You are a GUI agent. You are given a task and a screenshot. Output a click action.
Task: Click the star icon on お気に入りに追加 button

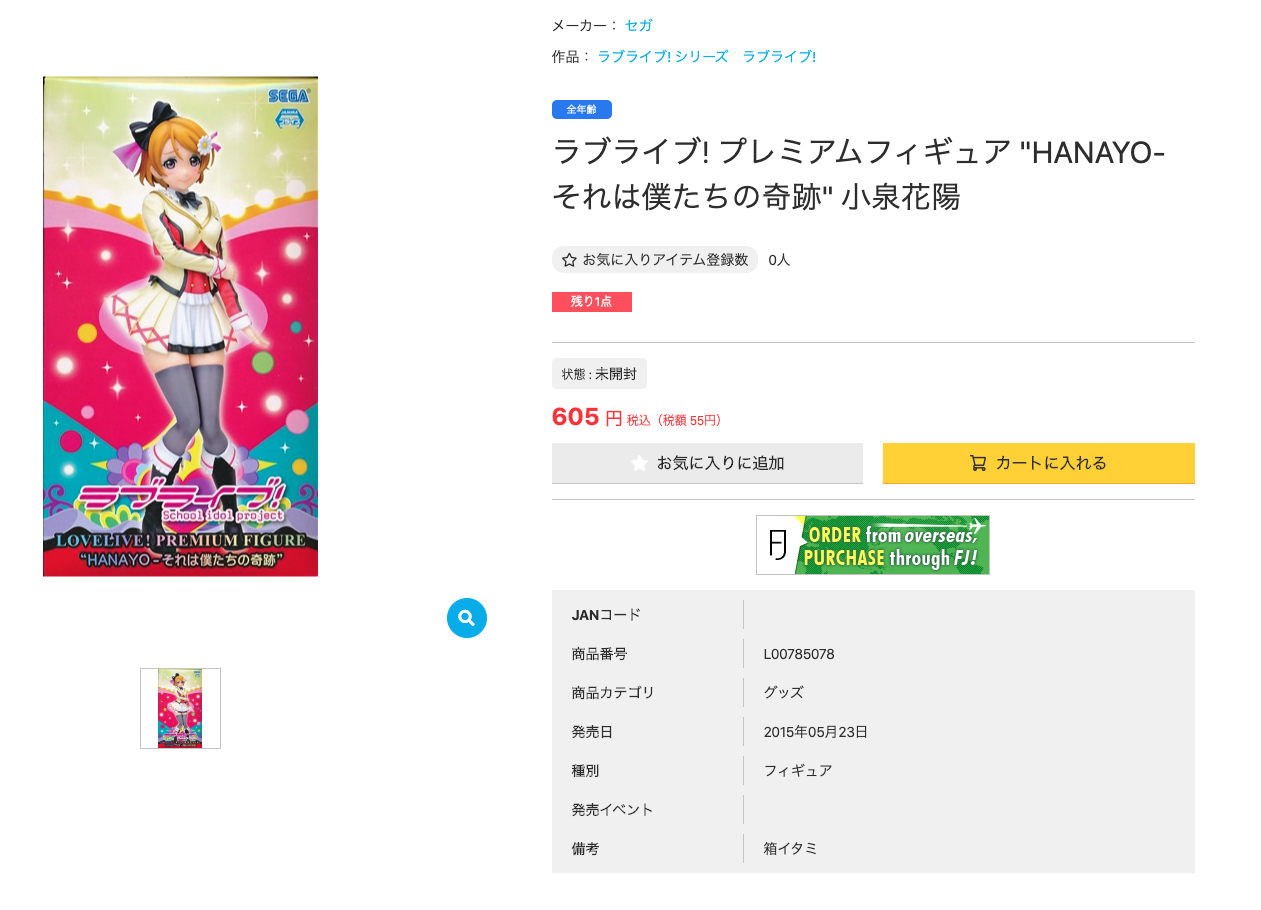[639, 463]
